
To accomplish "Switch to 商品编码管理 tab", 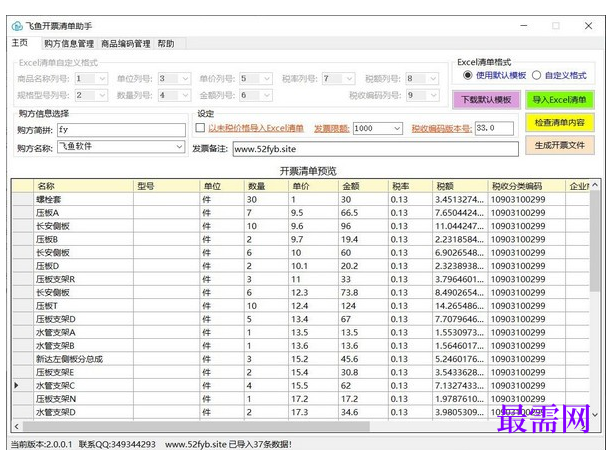I will [125, 43].
